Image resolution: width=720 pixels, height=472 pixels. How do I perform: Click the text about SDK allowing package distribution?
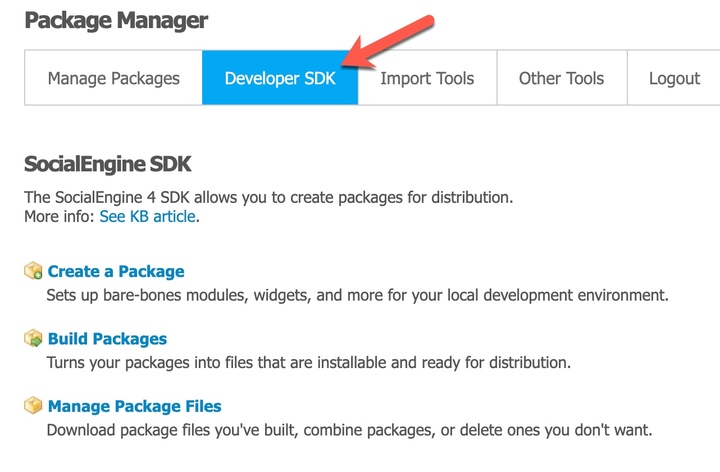pos(269,197)
